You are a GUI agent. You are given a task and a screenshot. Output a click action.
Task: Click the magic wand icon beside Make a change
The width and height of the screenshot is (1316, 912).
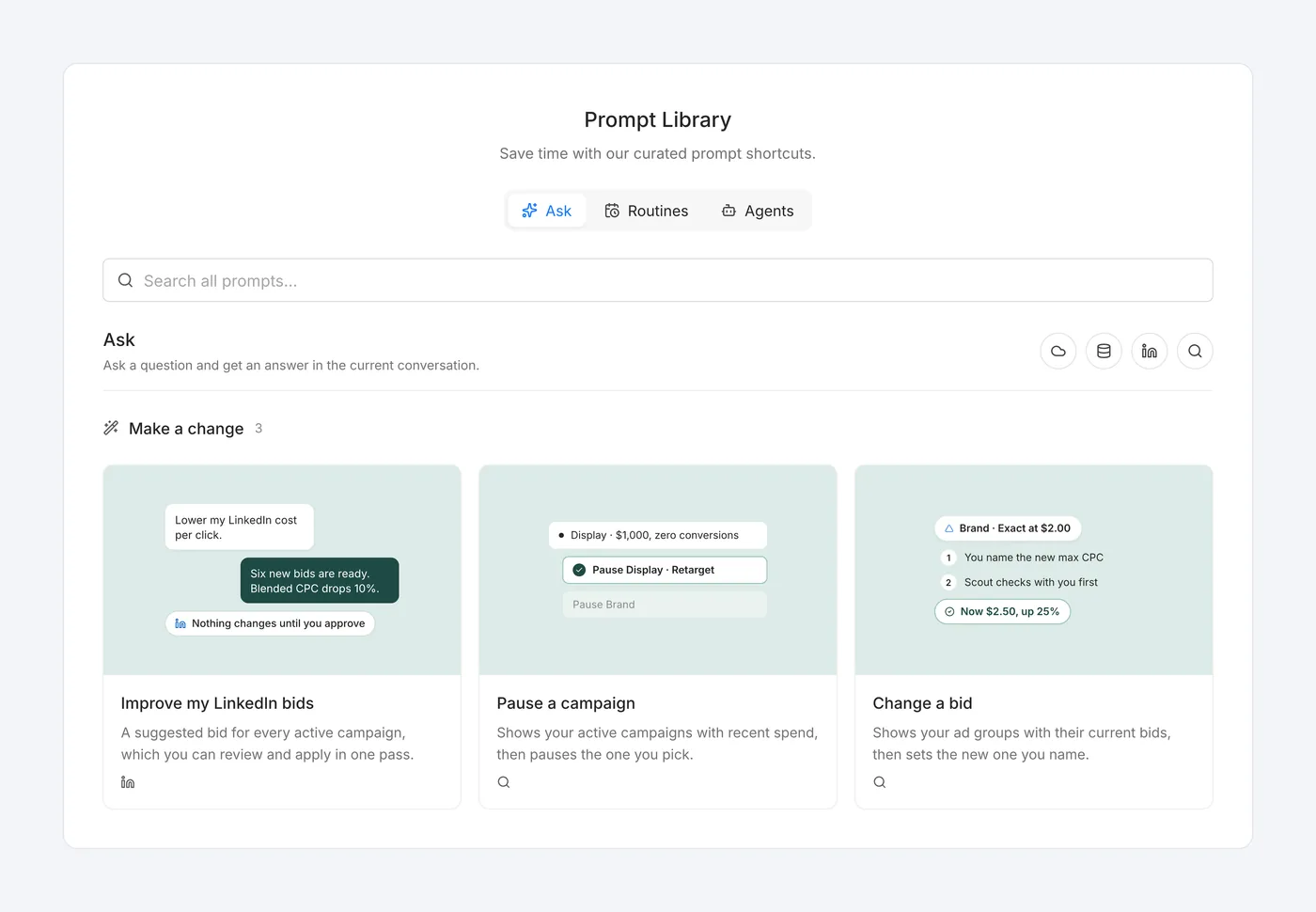(111, 428)
